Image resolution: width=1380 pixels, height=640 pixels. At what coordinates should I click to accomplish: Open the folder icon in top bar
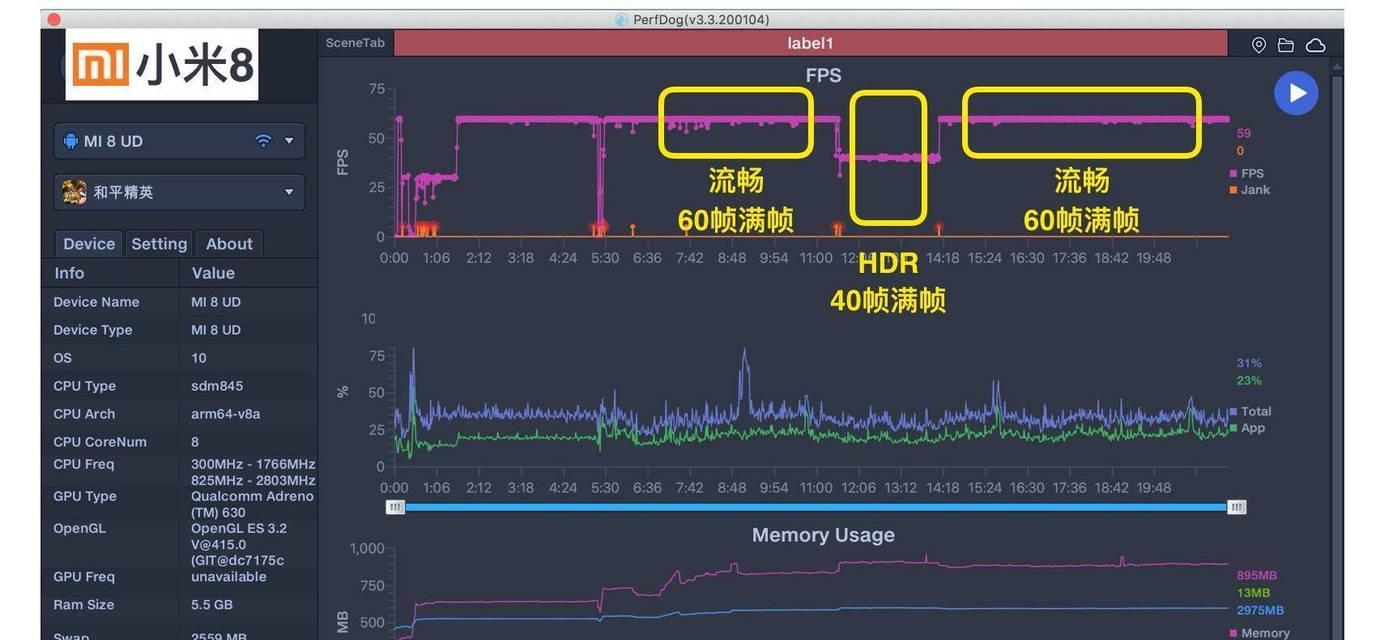click(1286, 45)
